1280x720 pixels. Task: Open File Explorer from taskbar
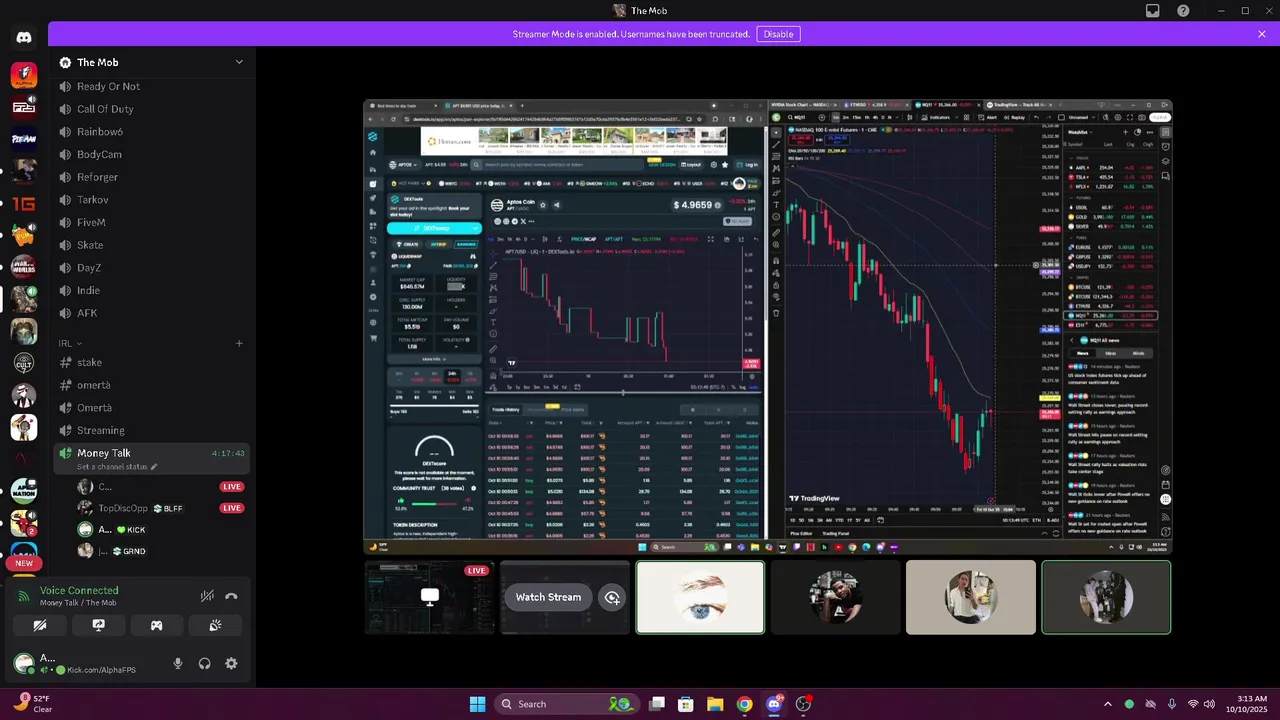715,704
